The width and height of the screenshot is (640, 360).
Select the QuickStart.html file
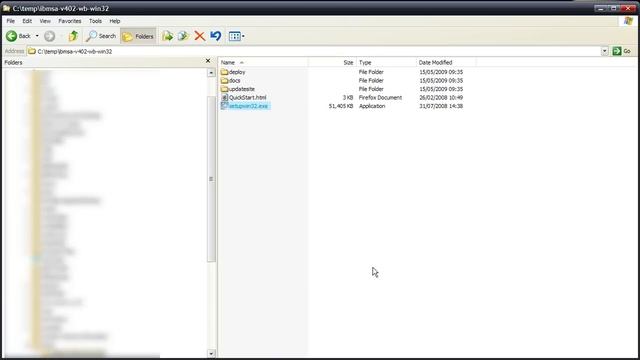(x=244, y=98)
